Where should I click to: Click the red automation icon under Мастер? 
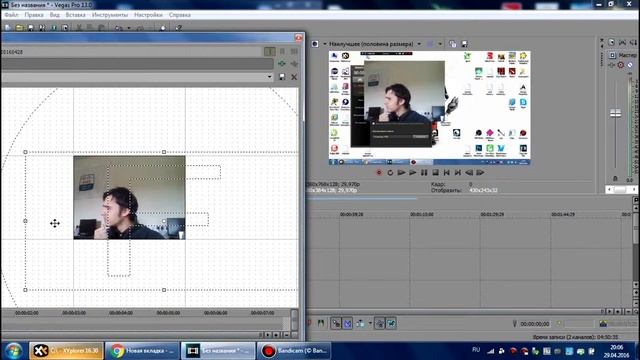pyautogui.click(x=621, y=65)
